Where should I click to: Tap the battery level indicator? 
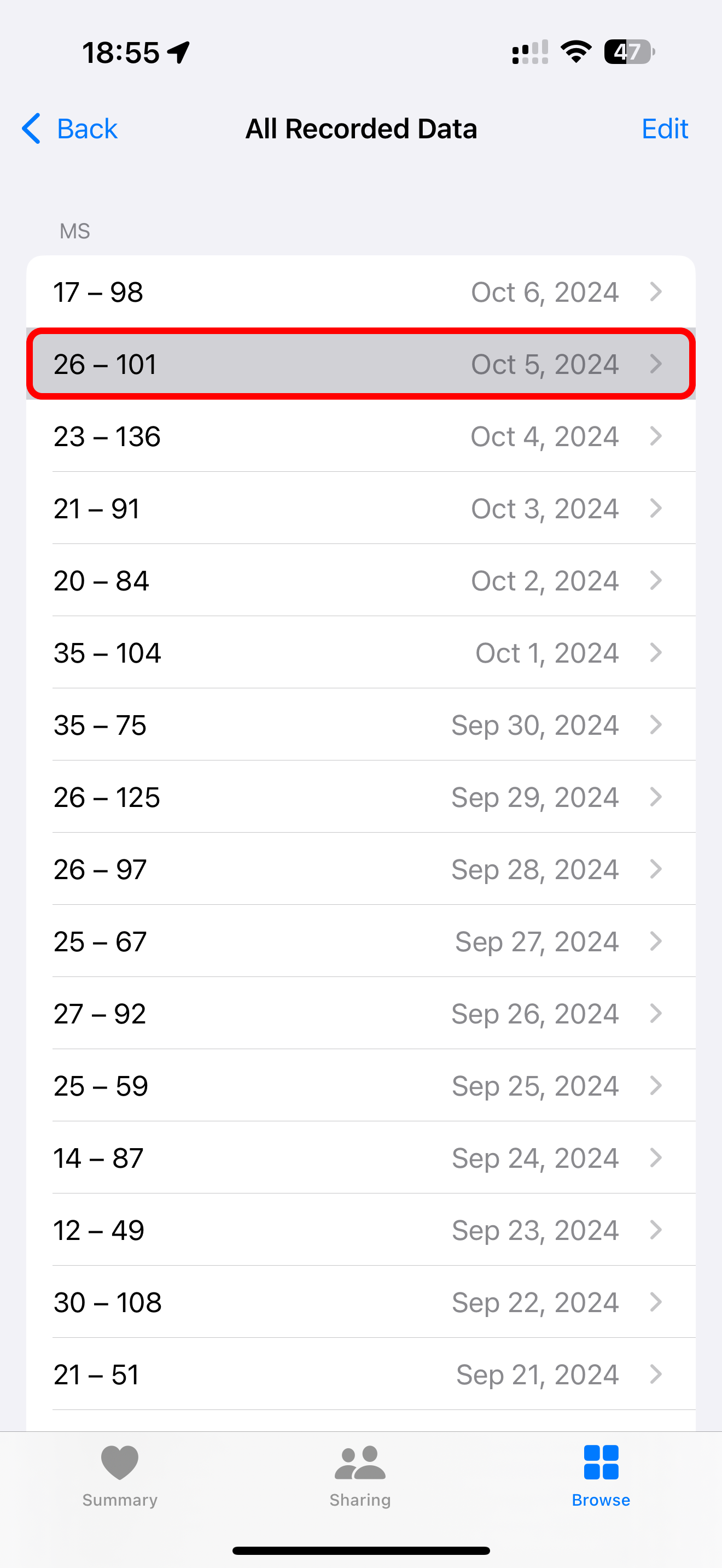(x=629, y=52)
